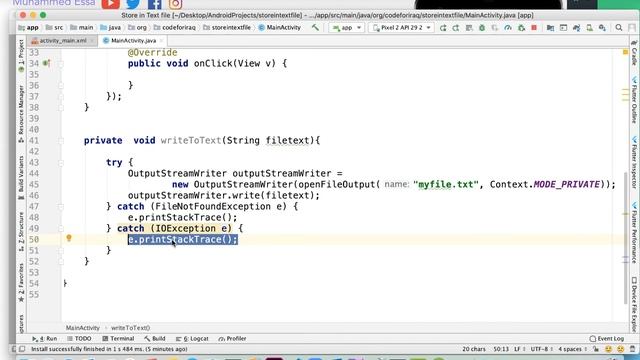The height and width of the screenshot is (360, 640).
Task: Open the TODO tool window
Action: (79, 338)
